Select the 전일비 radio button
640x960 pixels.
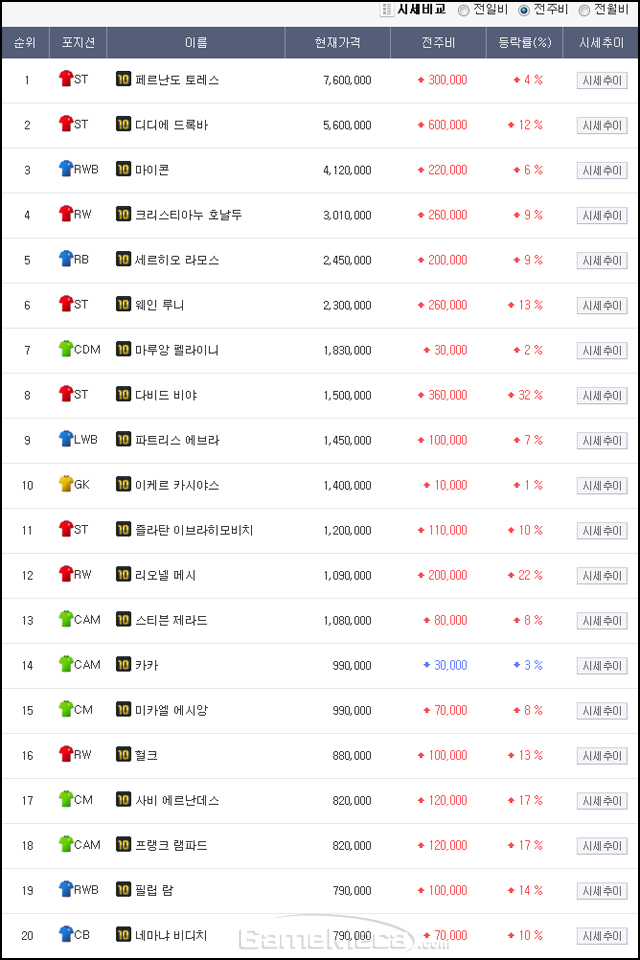464,10
